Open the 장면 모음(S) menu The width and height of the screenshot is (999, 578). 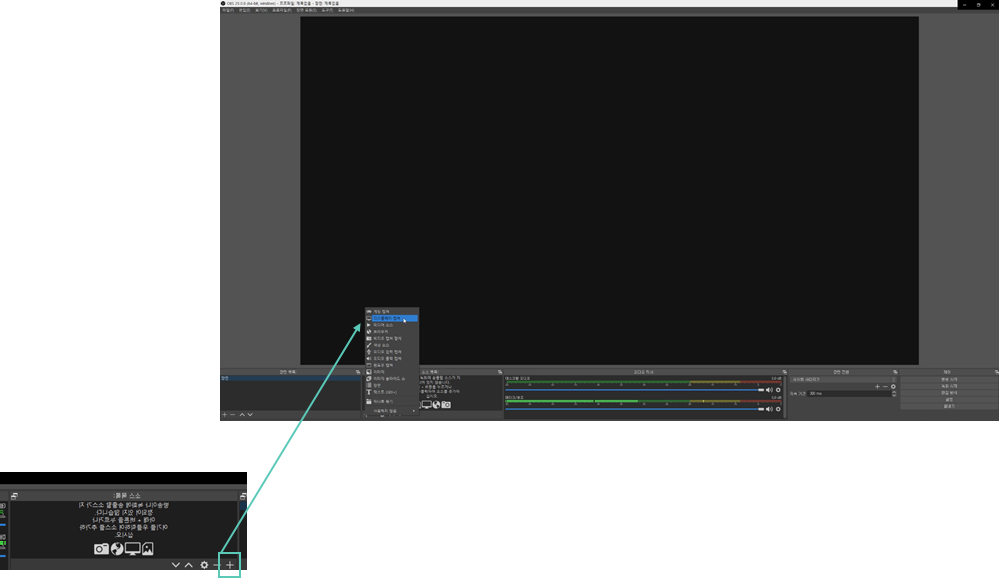coord(306,10)
